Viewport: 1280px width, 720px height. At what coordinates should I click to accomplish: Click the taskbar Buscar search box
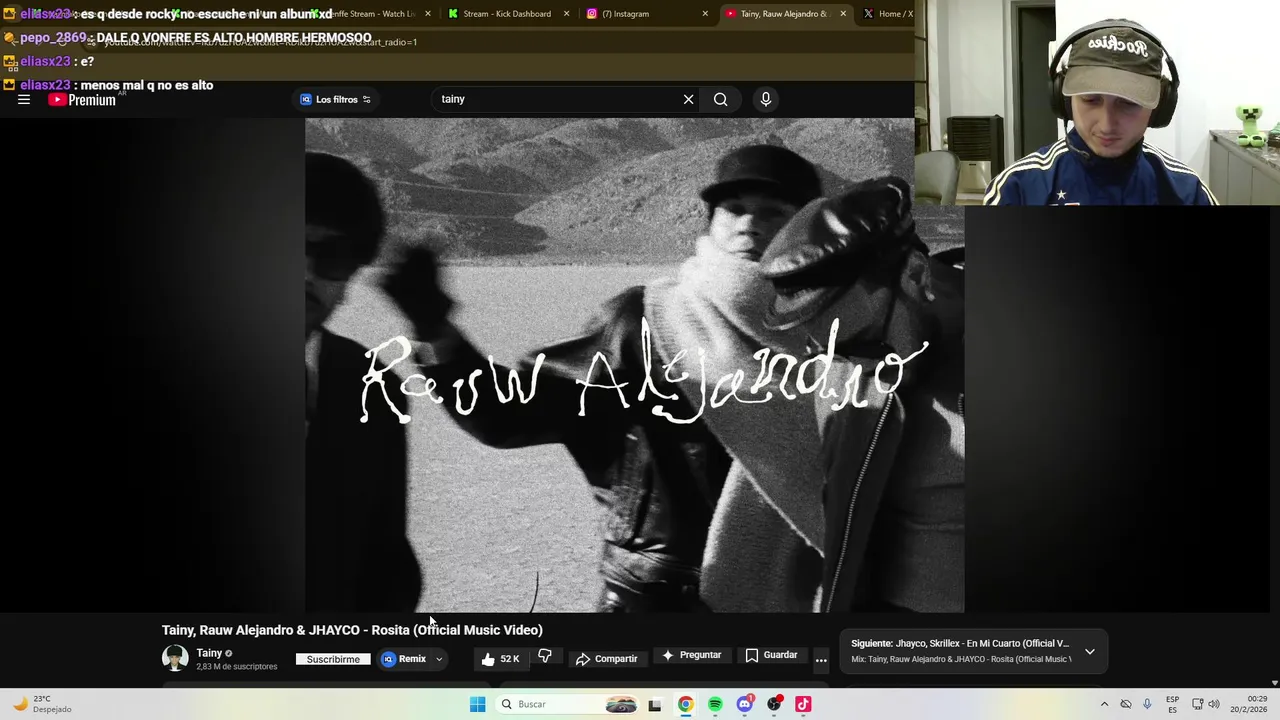pyautogui.click(x=567, y=704)
